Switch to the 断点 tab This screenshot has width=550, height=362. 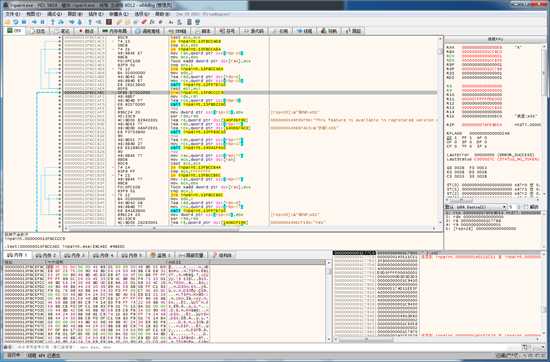coord(86,31)
